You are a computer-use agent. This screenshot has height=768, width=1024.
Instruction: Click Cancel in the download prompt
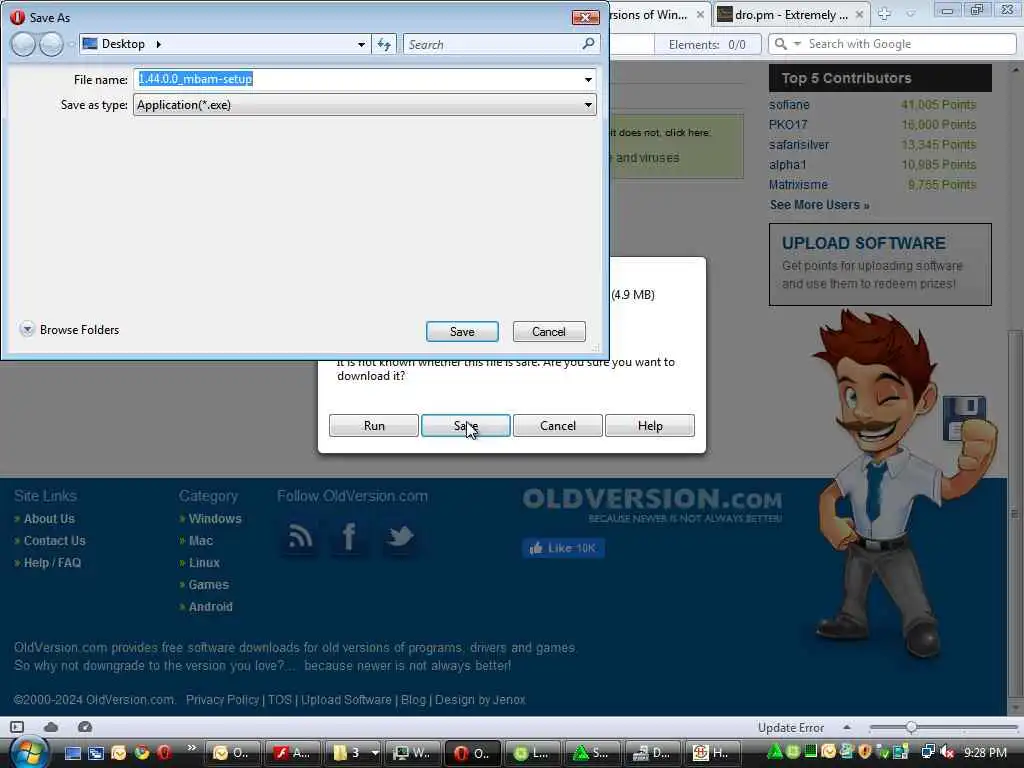(558, 426)
